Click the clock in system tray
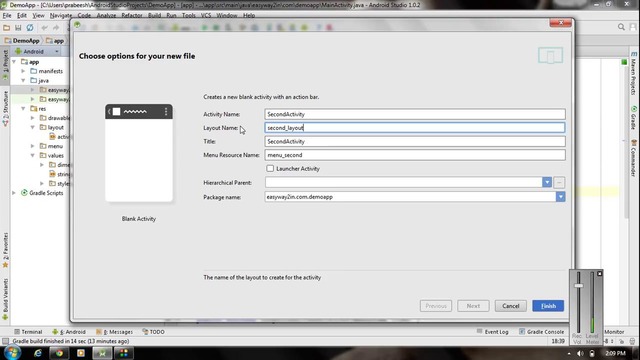 pyautogui.click(x=615, y=353)
